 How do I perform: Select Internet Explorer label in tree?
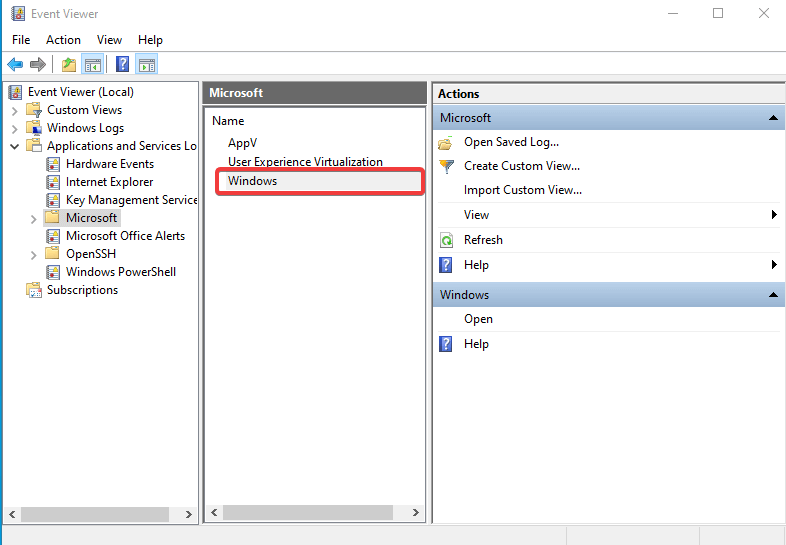click(x=109, y=182)
